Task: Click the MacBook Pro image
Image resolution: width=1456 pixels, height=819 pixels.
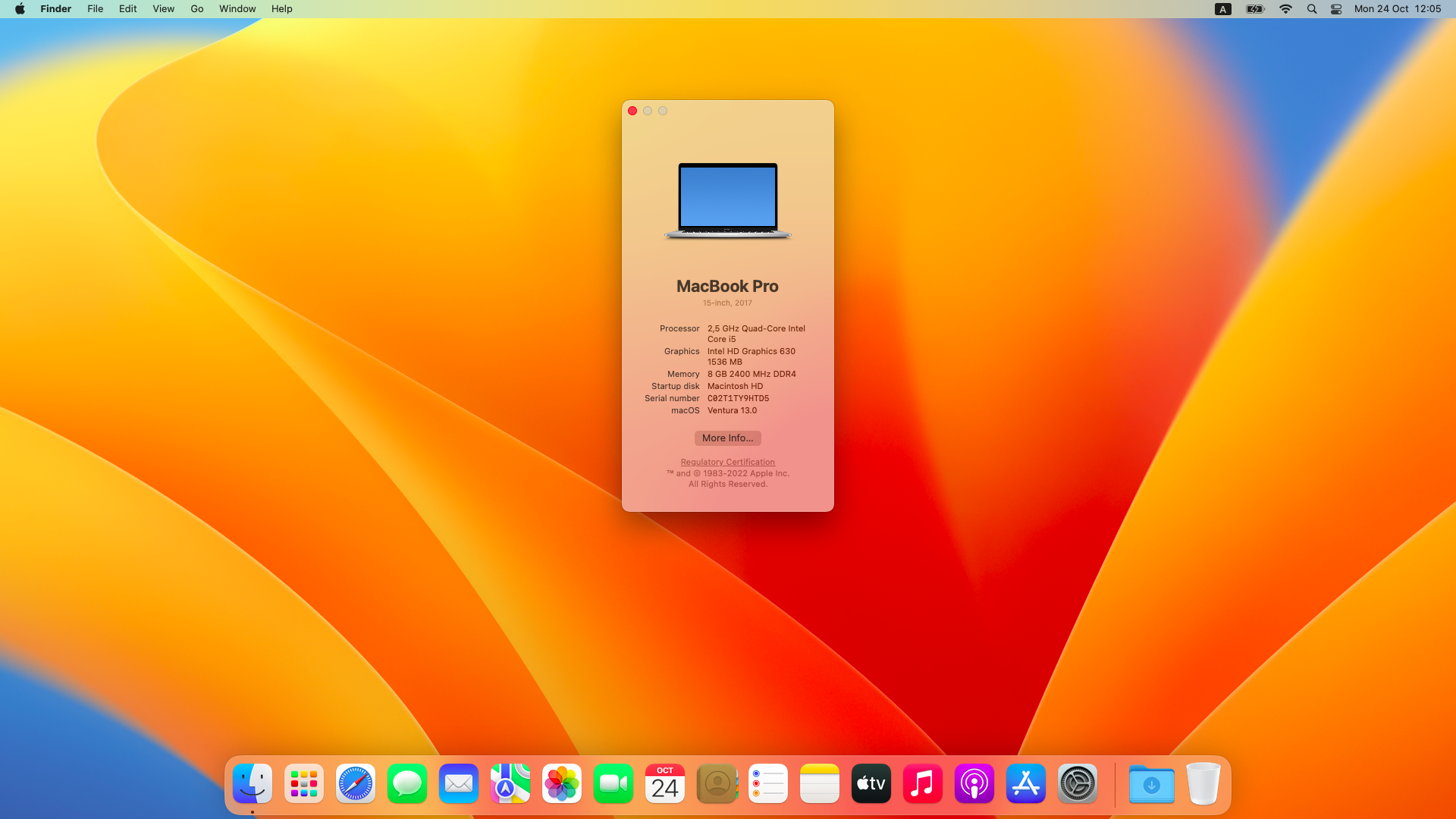Action: 727,201
